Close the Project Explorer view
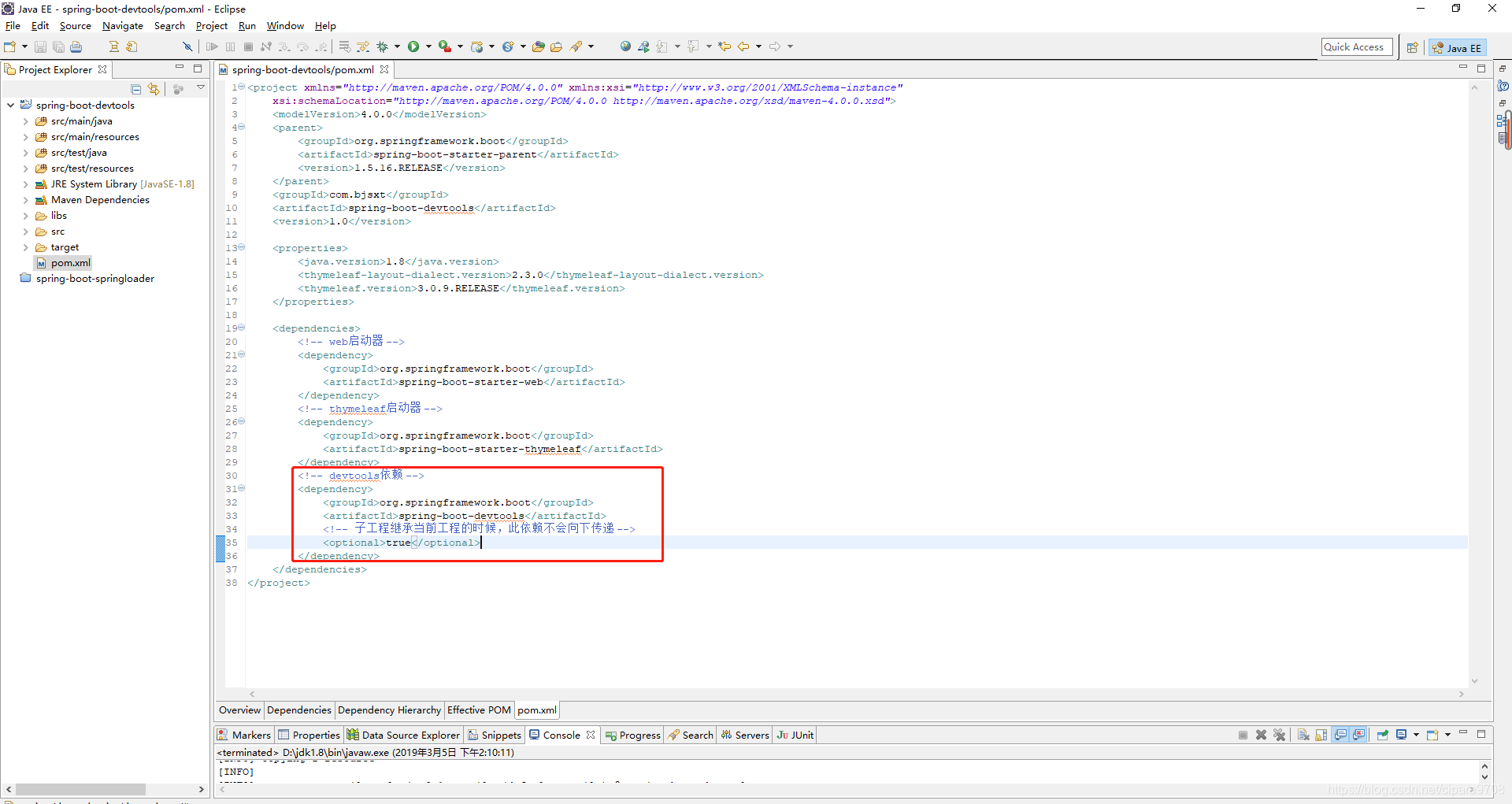The height and width of the screenshot is (804, 1512). point(102,69)
